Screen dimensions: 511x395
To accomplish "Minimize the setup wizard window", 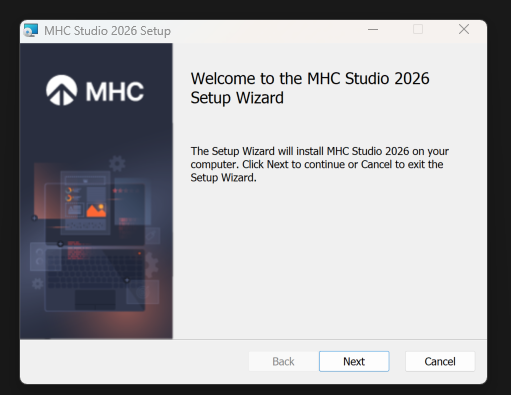I will click(373, 29).
